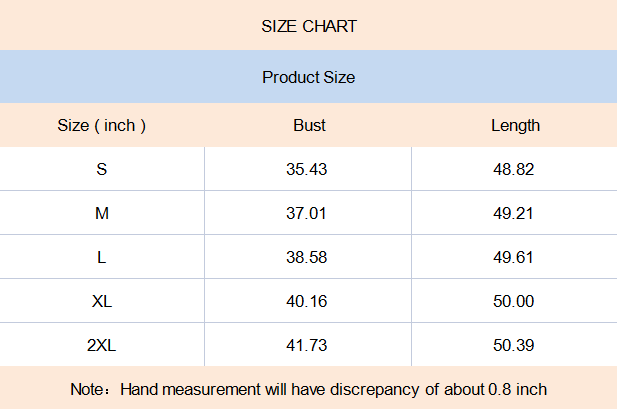
Task: Click the 37.01 bust value
Action: coord(307,213)
